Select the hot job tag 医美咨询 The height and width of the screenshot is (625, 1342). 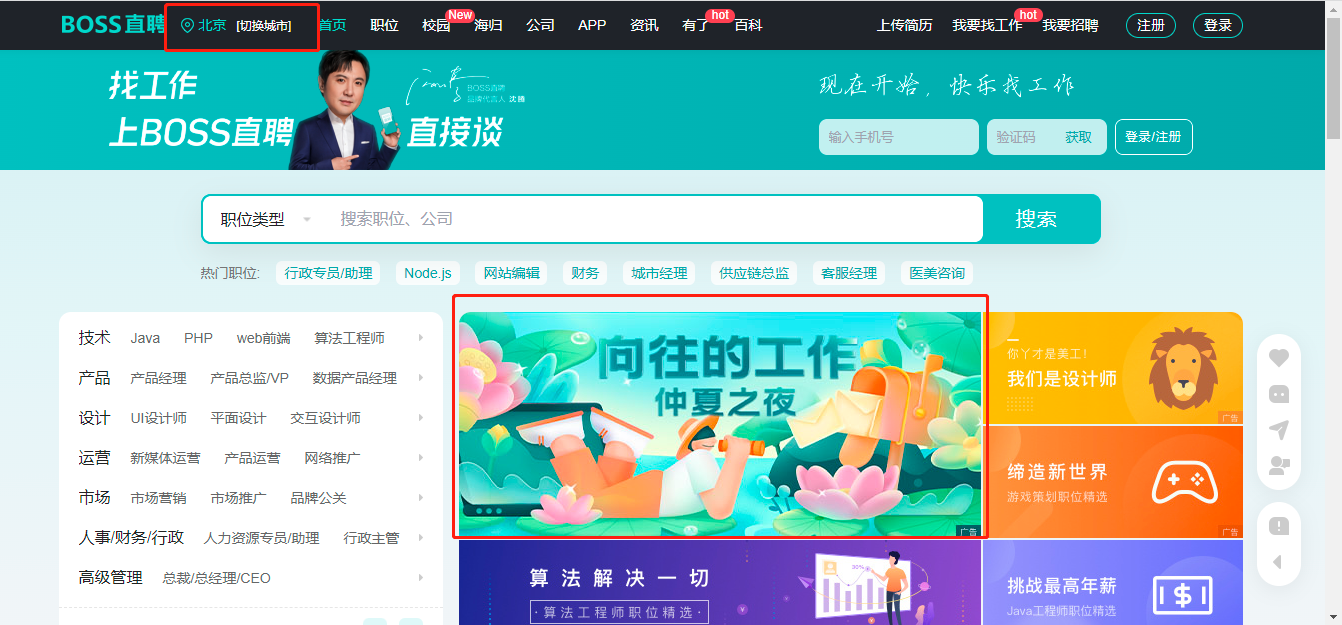point(937,273)
